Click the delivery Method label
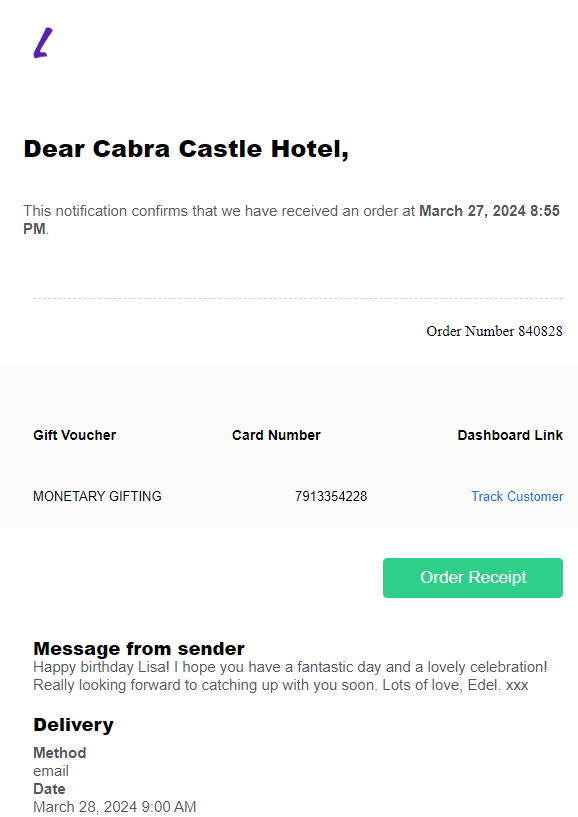578x817 pixels. coord(60,753)
